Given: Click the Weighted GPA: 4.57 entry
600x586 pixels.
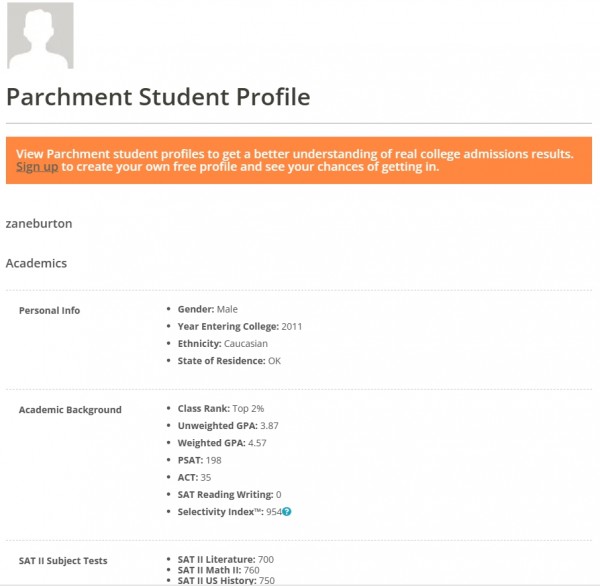Looking at the screenshot, I should pyautogui.click(x=222, y=443).
